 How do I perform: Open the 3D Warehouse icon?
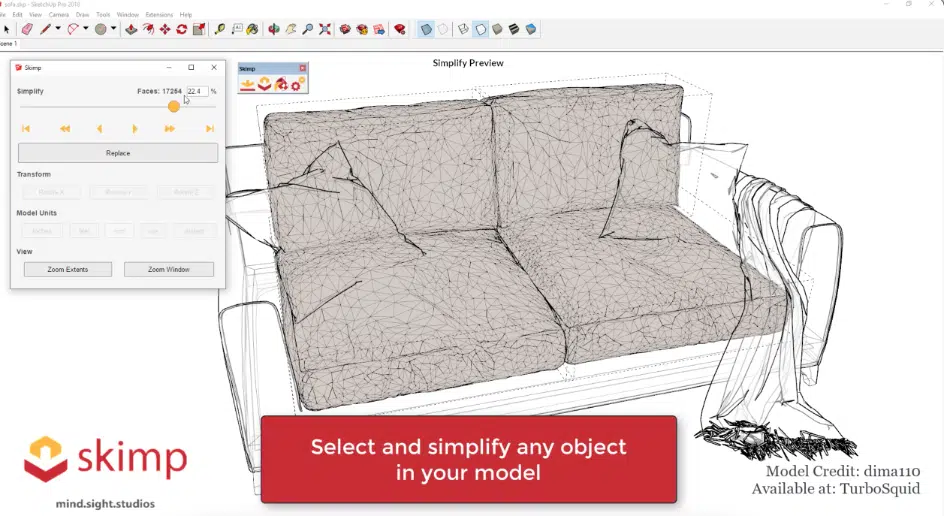(x=345, y=29)
